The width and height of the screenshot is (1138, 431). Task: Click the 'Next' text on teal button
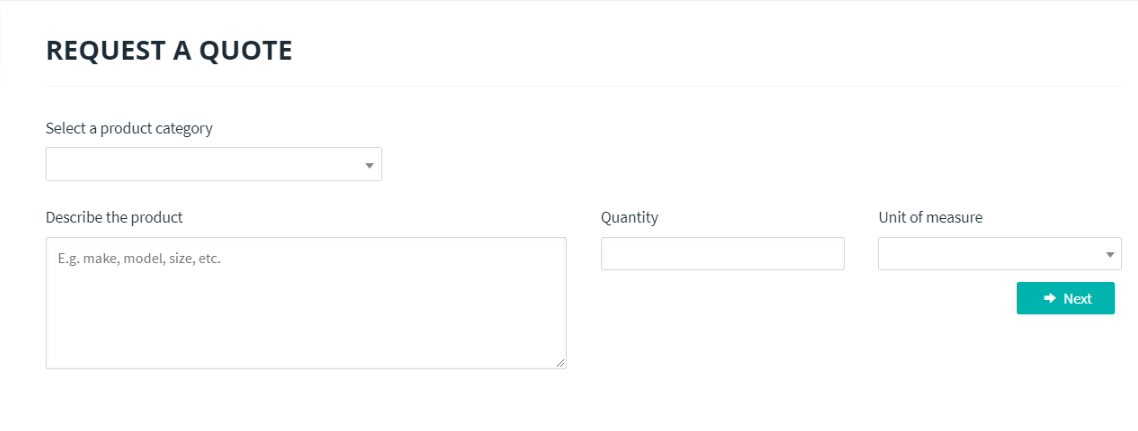point(1077,298)
